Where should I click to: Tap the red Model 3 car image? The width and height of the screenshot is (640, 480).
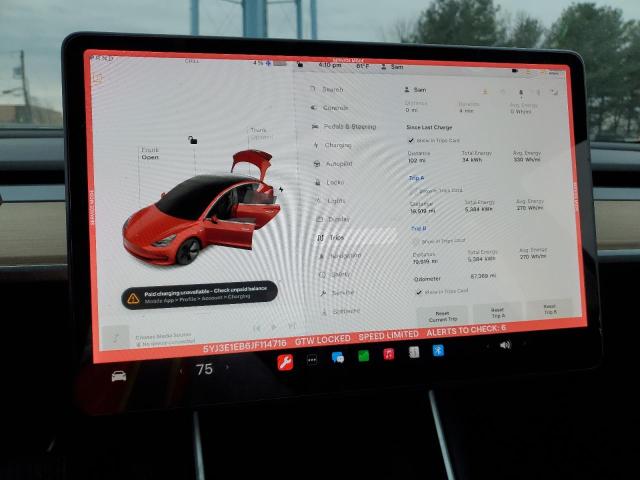(202, 208)
